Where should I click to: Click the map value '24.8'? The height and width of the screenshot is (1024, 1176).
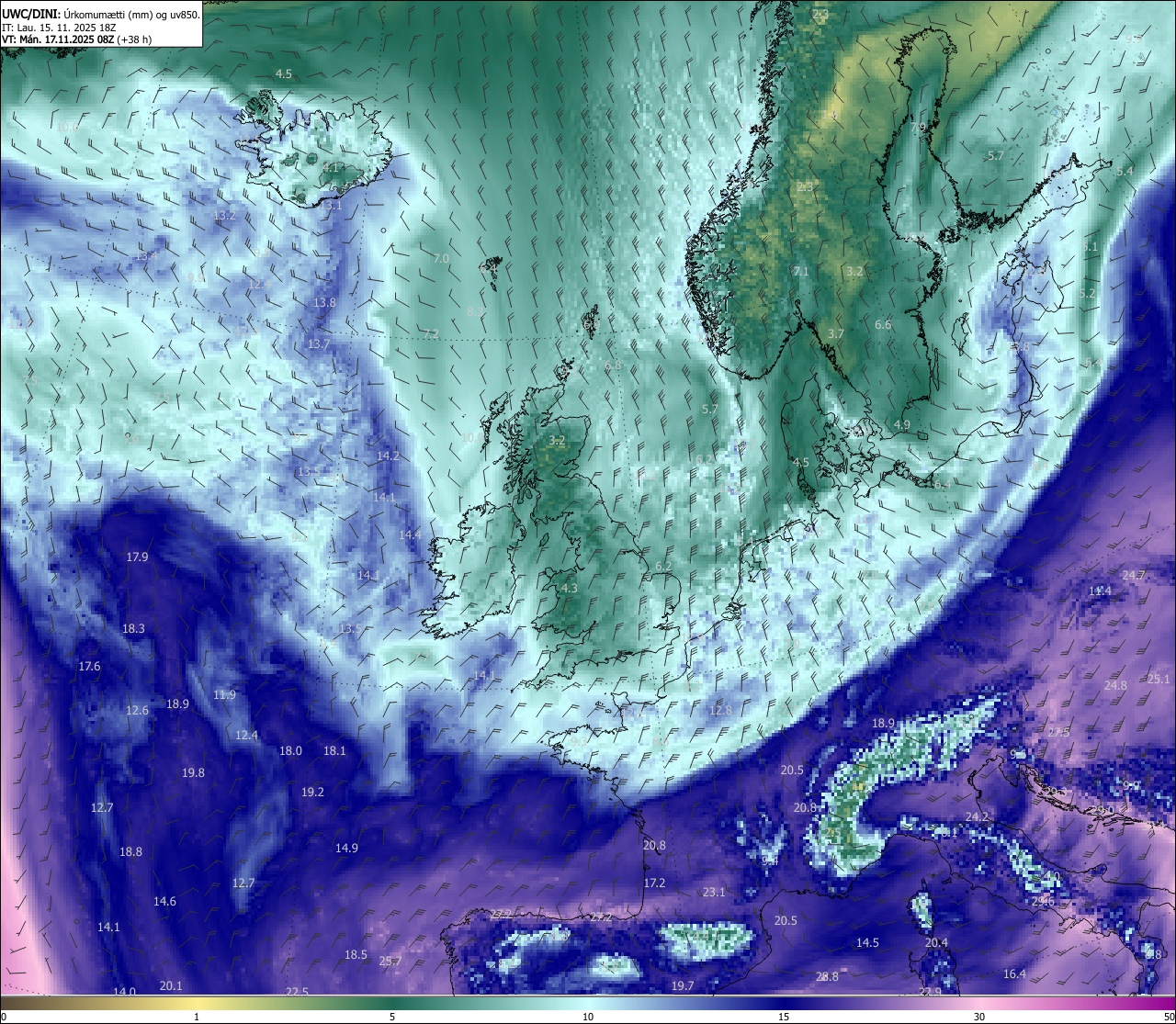pos(1115,685)
